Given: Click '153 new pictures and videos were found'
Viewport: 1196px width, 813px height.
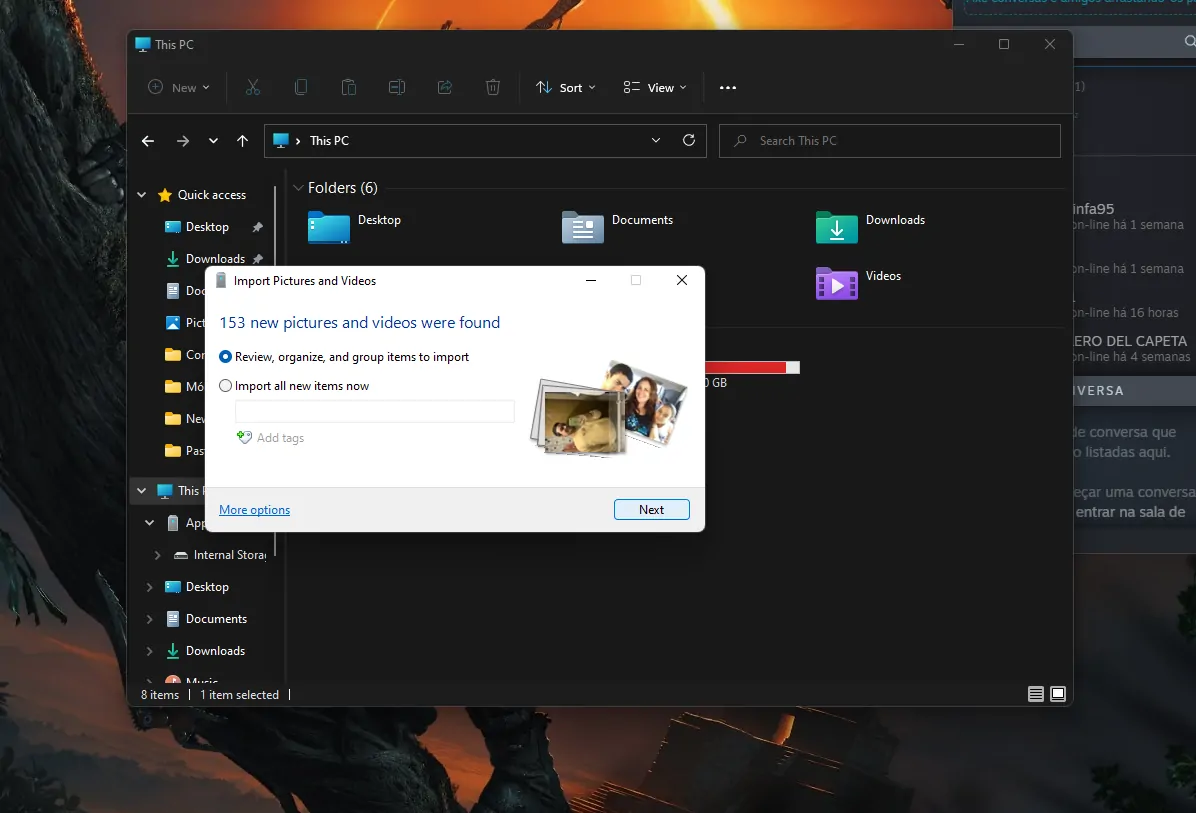Looking at the screenshot, I should tap(359, 323).
